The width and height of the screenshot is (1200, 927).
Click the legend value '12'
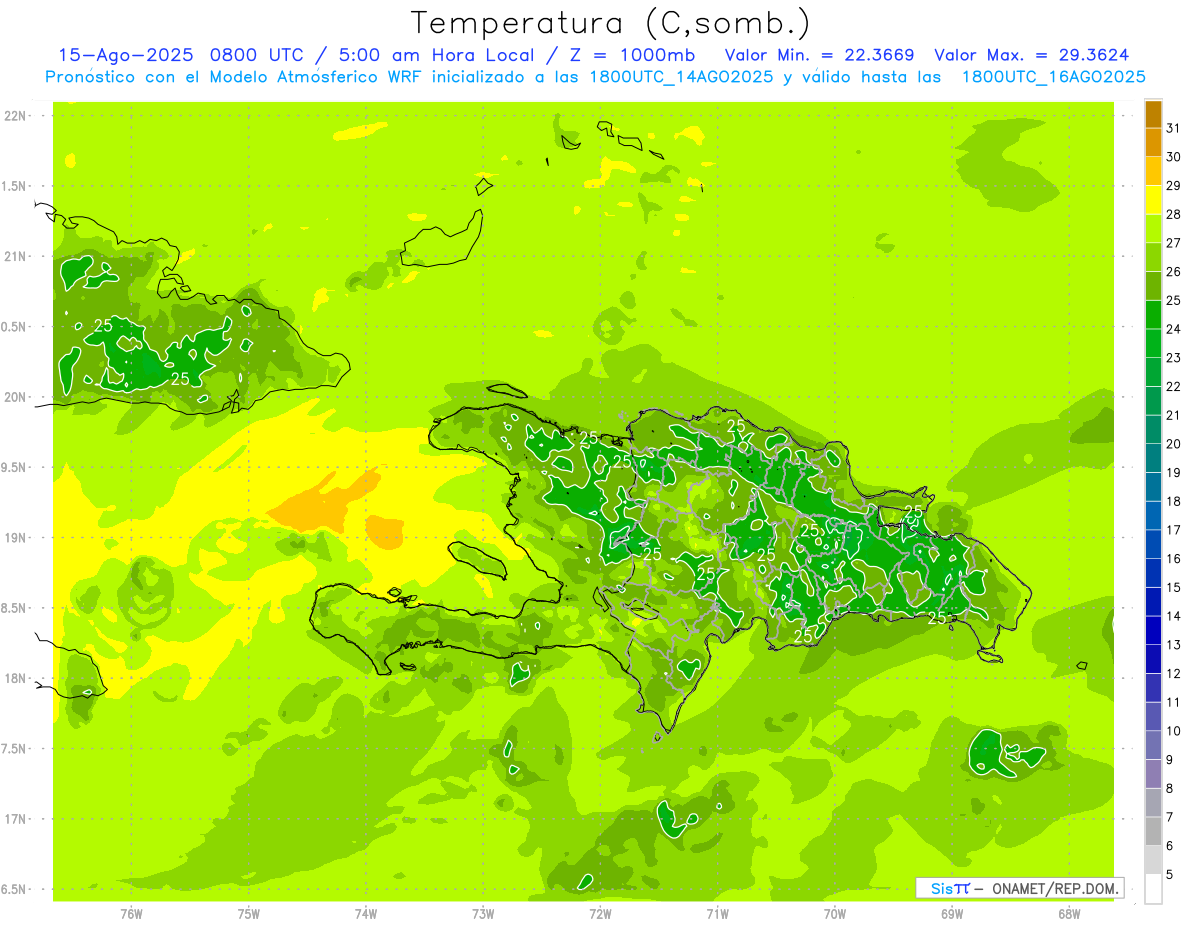pos(1173,673)
